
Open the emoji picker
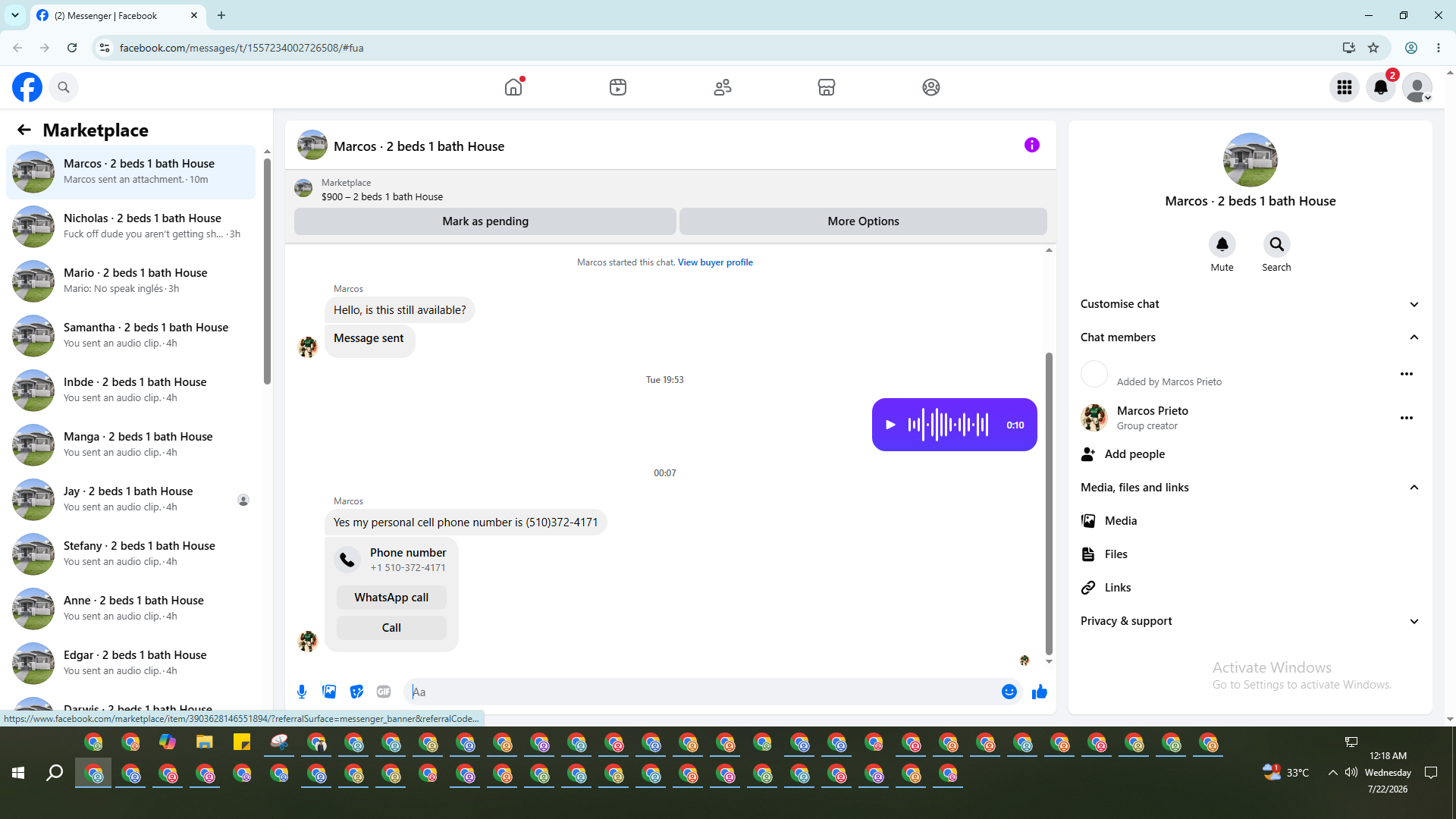pyautogui.click(x=1009, y=692)
